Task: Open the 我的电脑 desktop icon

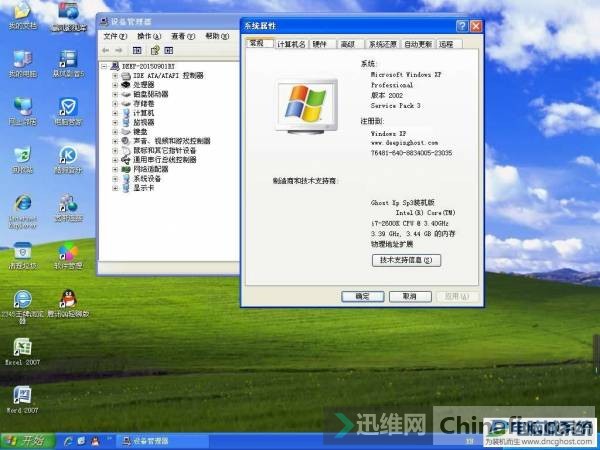Action: 23,63
